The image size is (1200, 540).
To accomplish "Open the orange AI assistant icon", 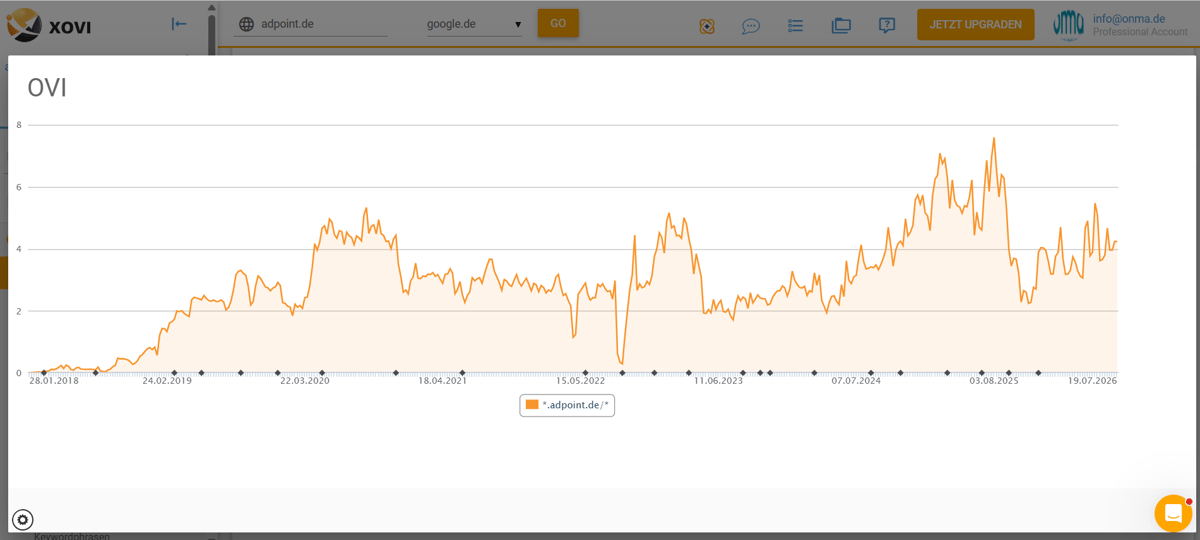I will (707, 26).
